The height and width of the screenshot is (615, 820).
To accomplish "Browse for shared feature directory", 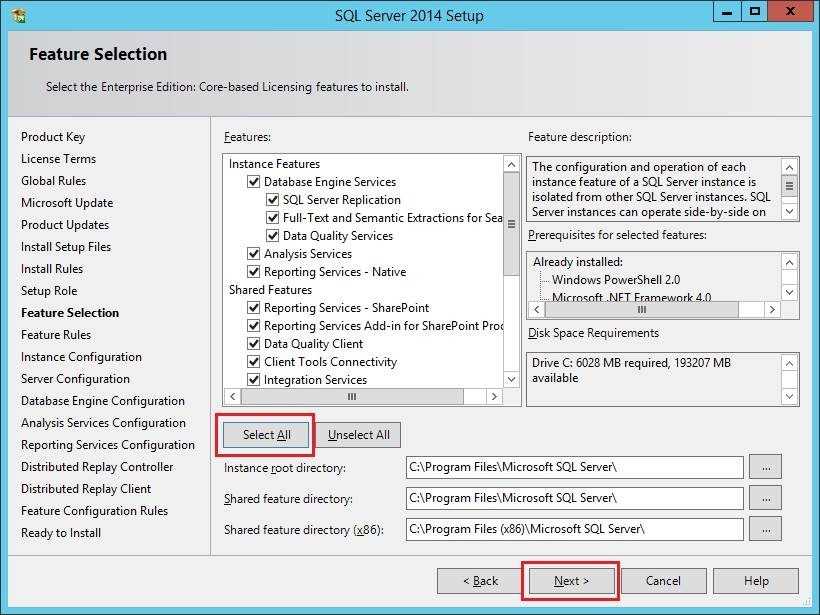I will point(766,498).
